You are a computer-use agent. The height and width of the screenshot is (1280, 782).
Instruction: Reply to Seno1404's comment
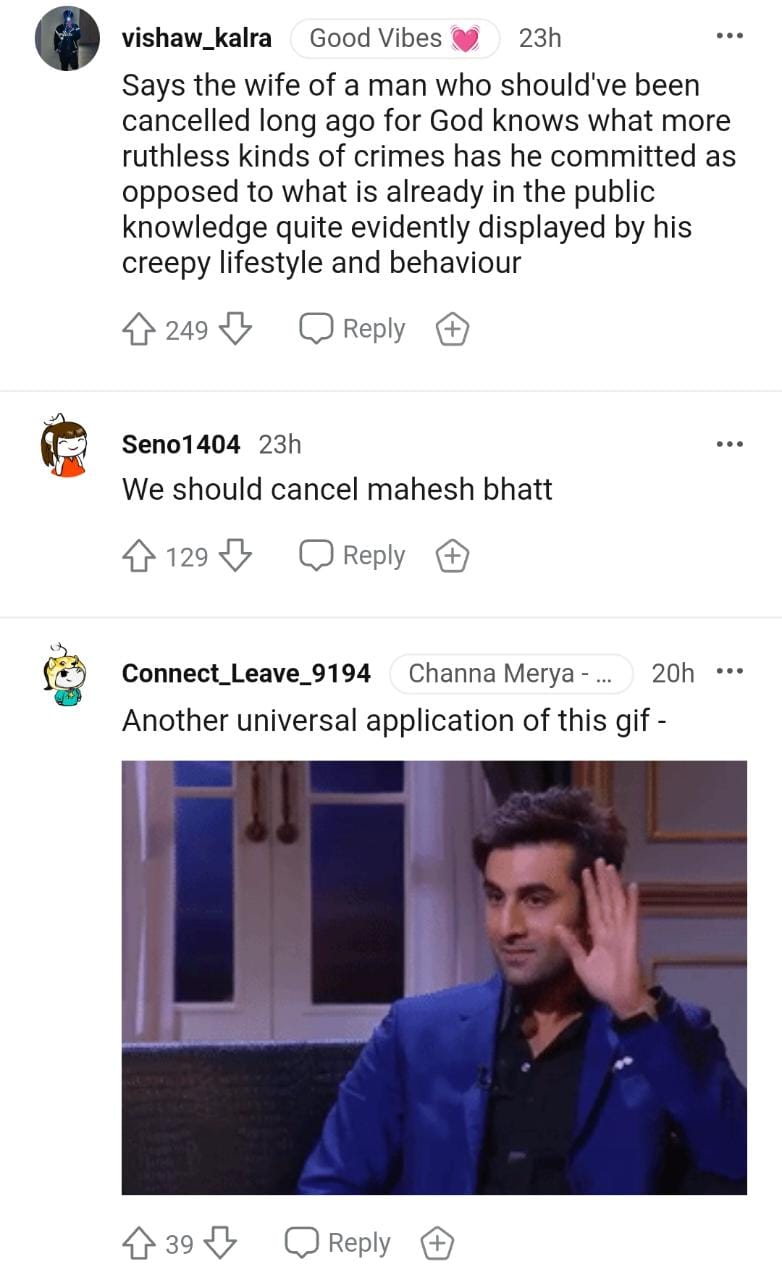pyautogui.click(x=353, y=556)
